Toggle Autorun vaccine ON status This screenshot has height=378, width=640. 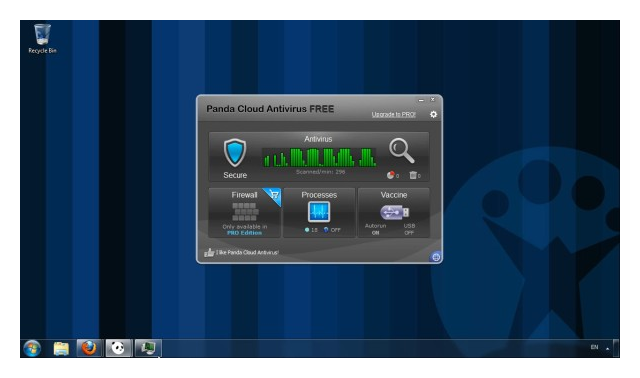[x=376, y=233]
